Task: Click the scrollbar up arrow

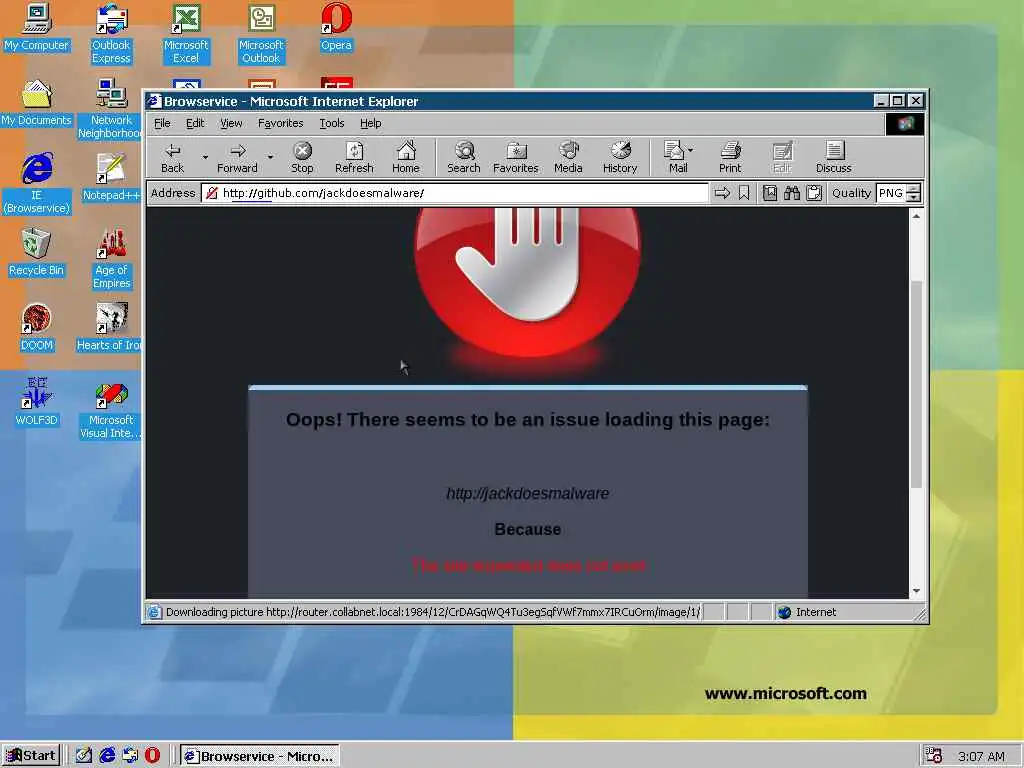Action: click(x=916, y=216)
